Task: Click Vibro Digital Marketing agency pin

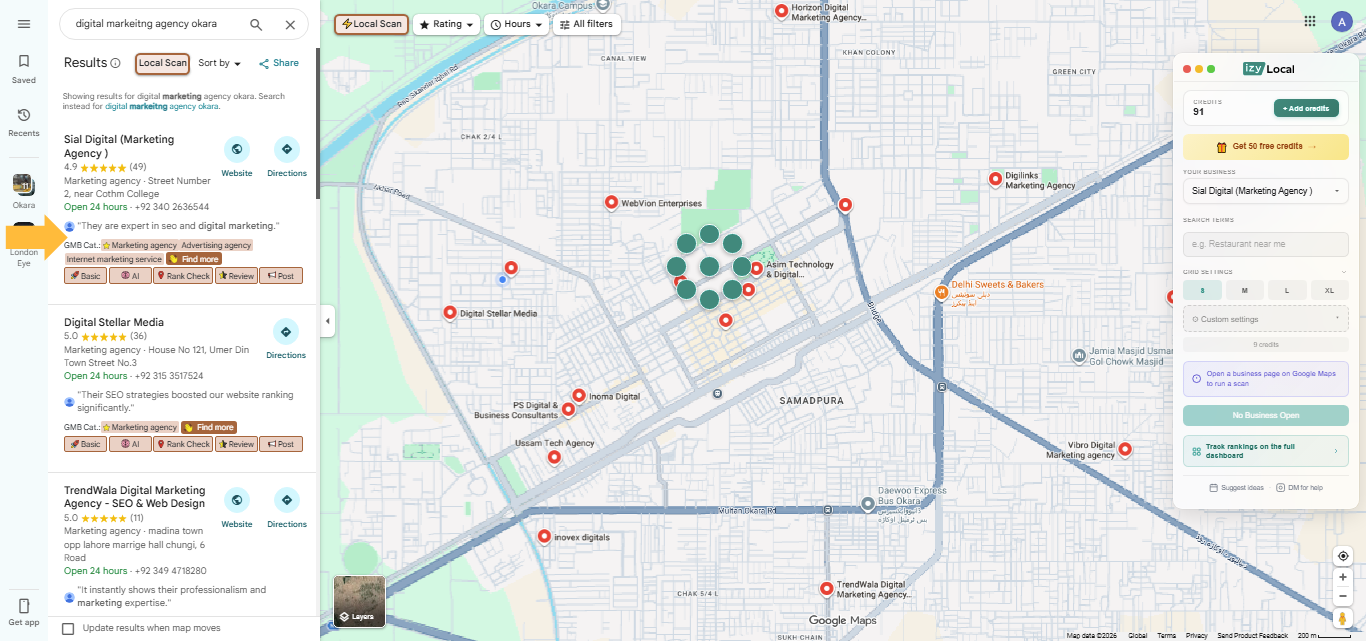Action: tap(1125, 449)
